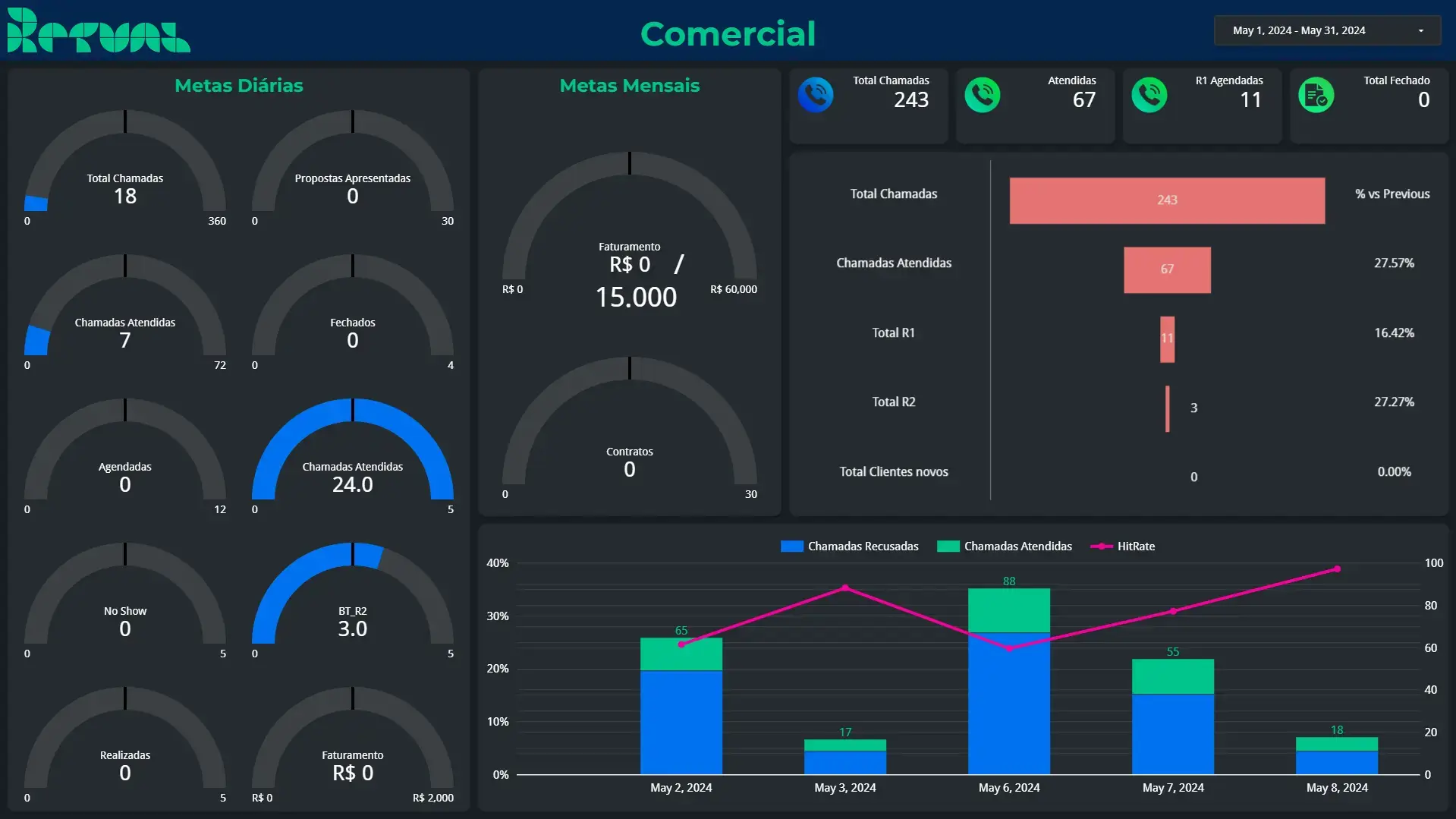The width and height of the screenshot is (1456, 819).
Task: Select the Metas Mensais section heading
Action: click(630, 86)
